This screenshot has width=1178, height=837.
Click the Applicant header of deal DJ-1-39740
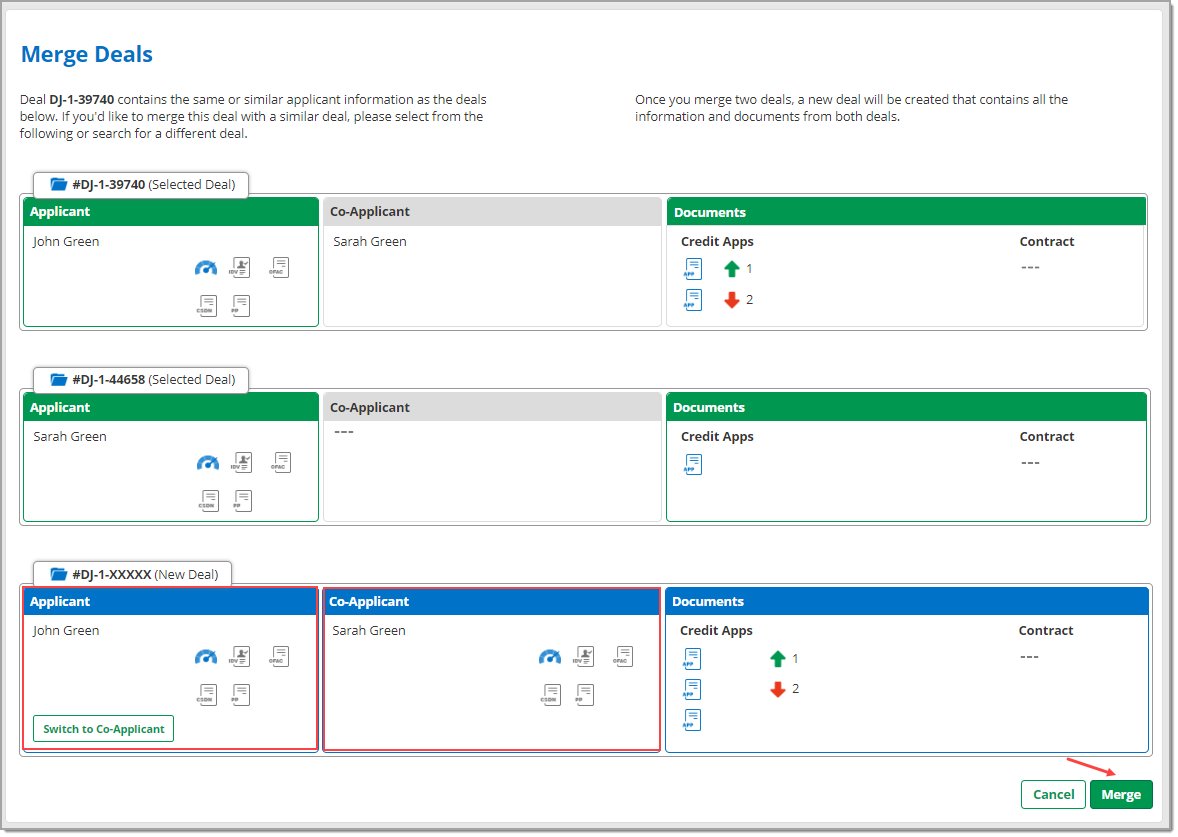(171, 212)
